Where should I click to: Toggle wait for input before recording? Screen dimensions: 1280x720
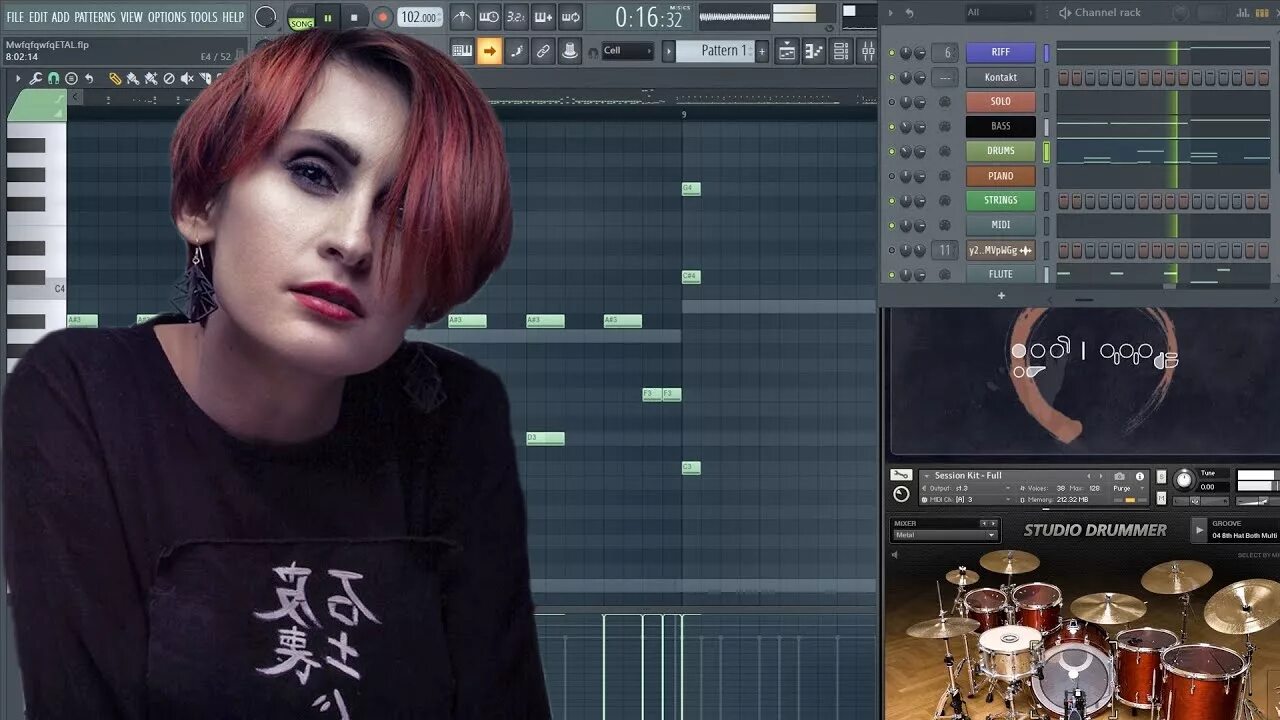pyautogui.click(x=489, y=17)
